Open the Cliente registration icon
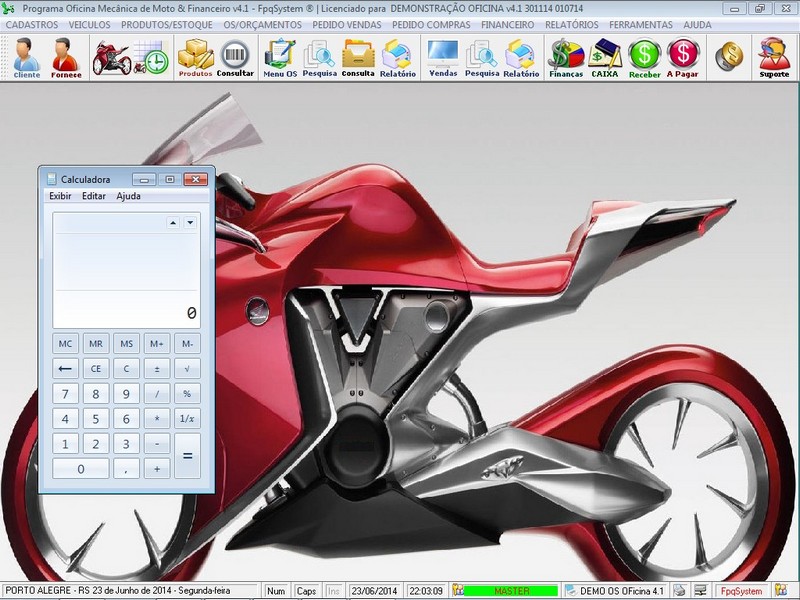800x600 pixels. point(27,57)
